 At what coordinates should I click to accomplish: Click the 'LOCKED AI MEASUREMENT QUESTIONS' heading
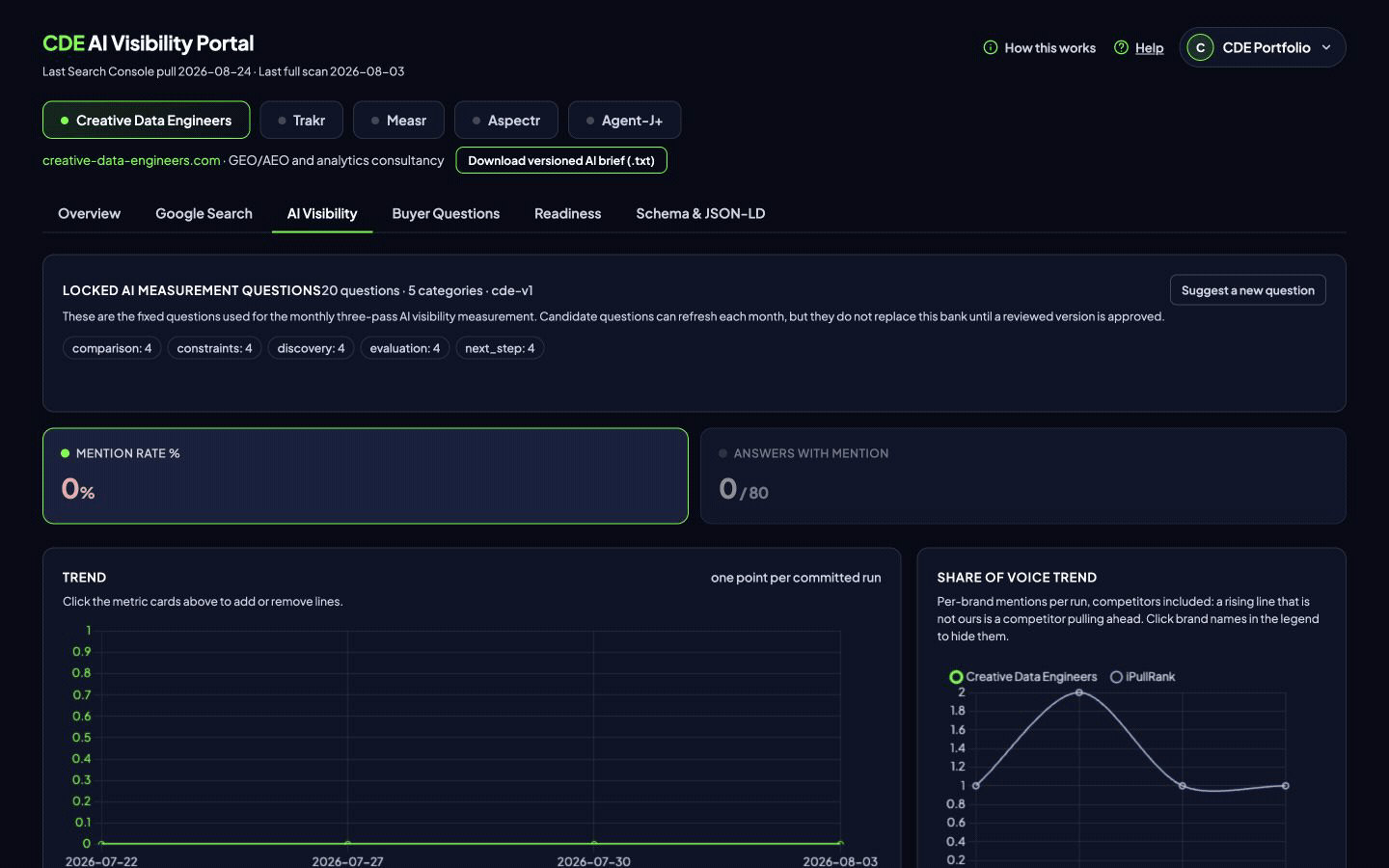pos(192,290)
